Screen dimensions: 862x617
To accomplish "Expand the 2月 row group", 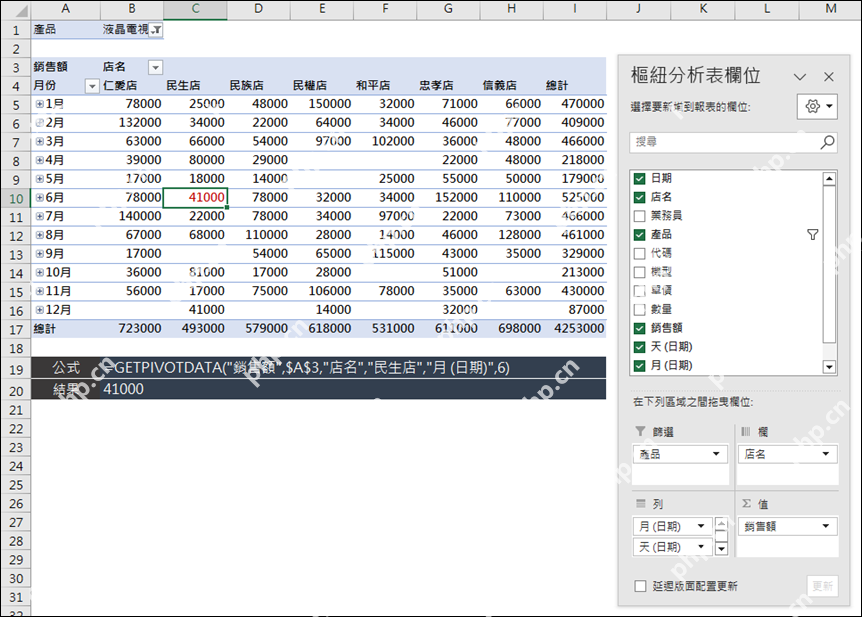I will 39,123.
